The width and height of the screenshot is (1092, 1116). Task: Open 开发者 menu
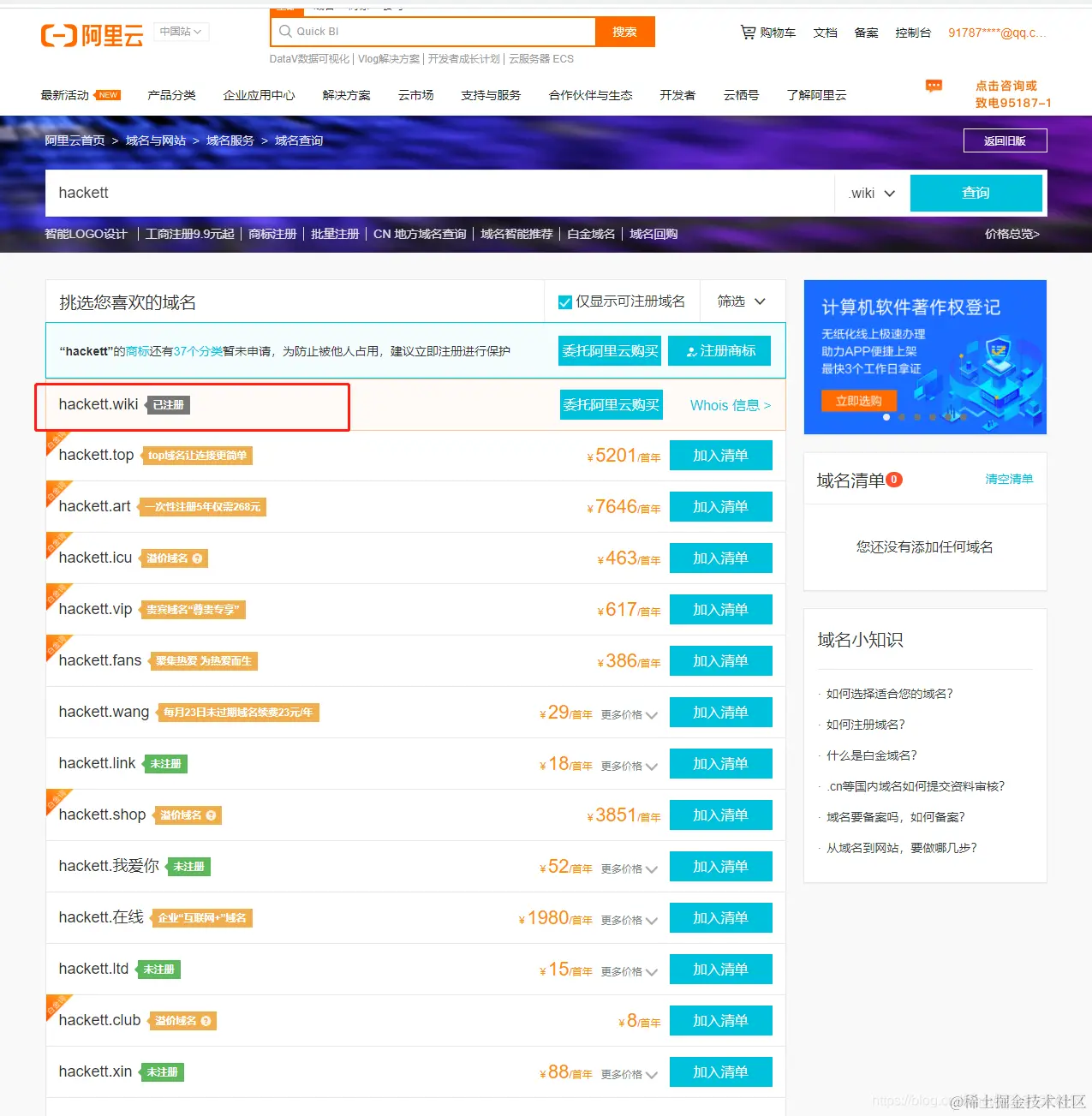click(677, 95)
